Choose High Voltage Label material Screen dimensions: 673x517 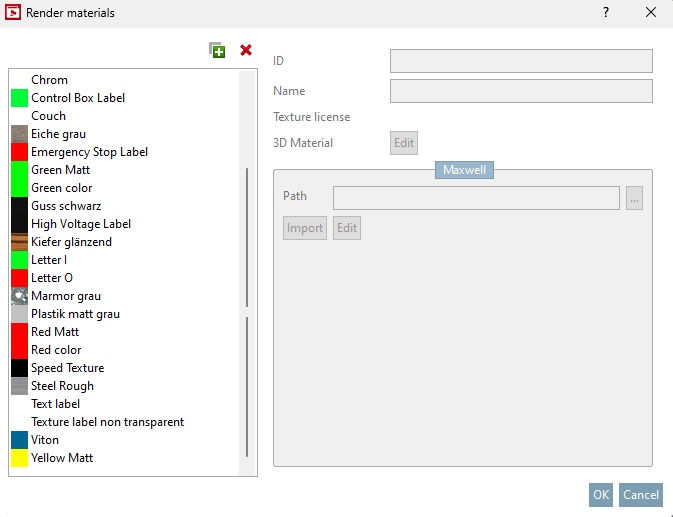tap(81, 224)
